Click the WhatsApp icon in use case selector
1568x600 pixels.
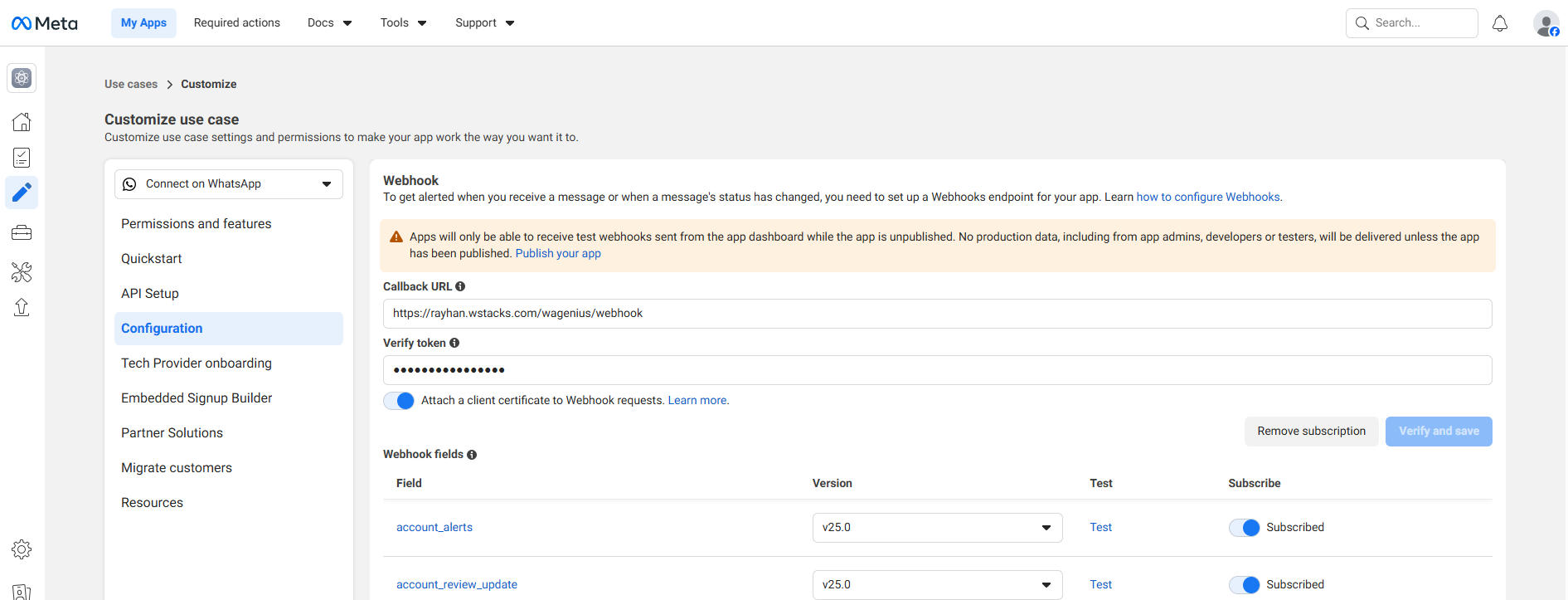tap(130, 184)
